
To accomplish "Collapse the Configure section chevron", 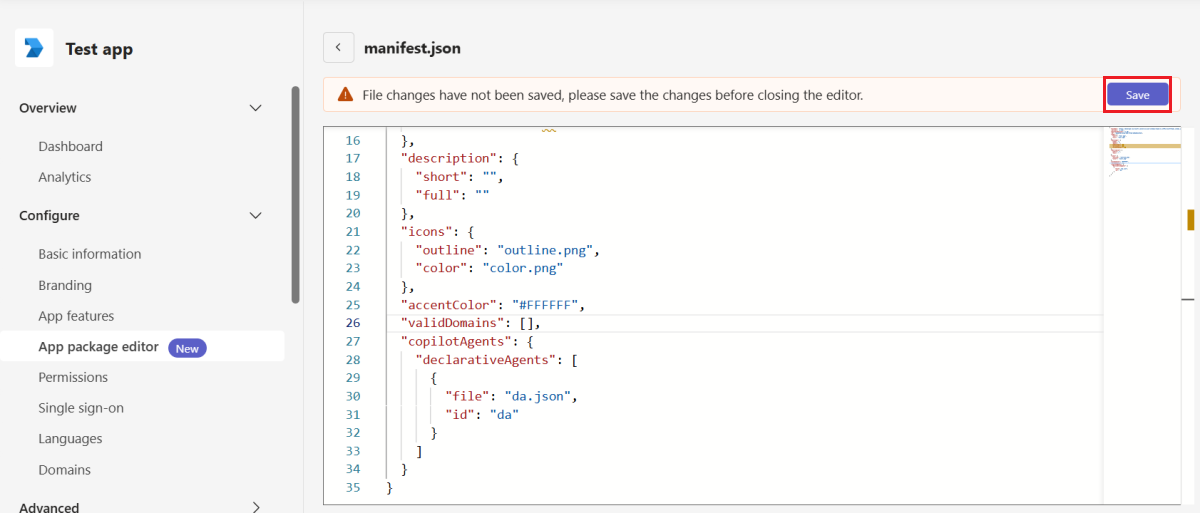I will tap(255, 216).
